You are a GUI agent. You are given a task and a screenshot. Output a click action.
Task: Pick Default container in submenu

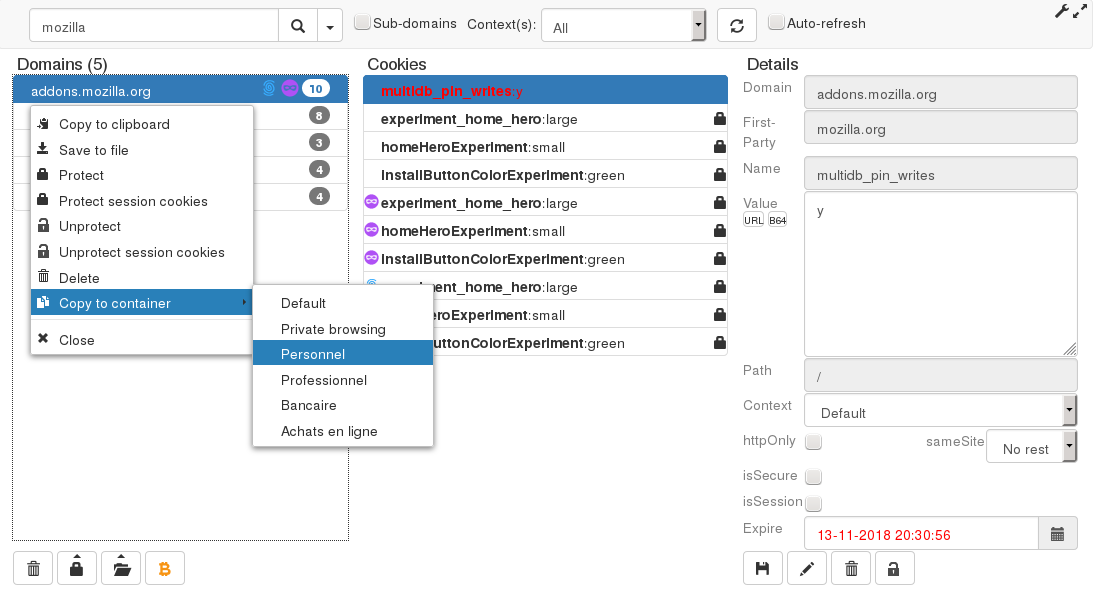click(x=343, y=303)
